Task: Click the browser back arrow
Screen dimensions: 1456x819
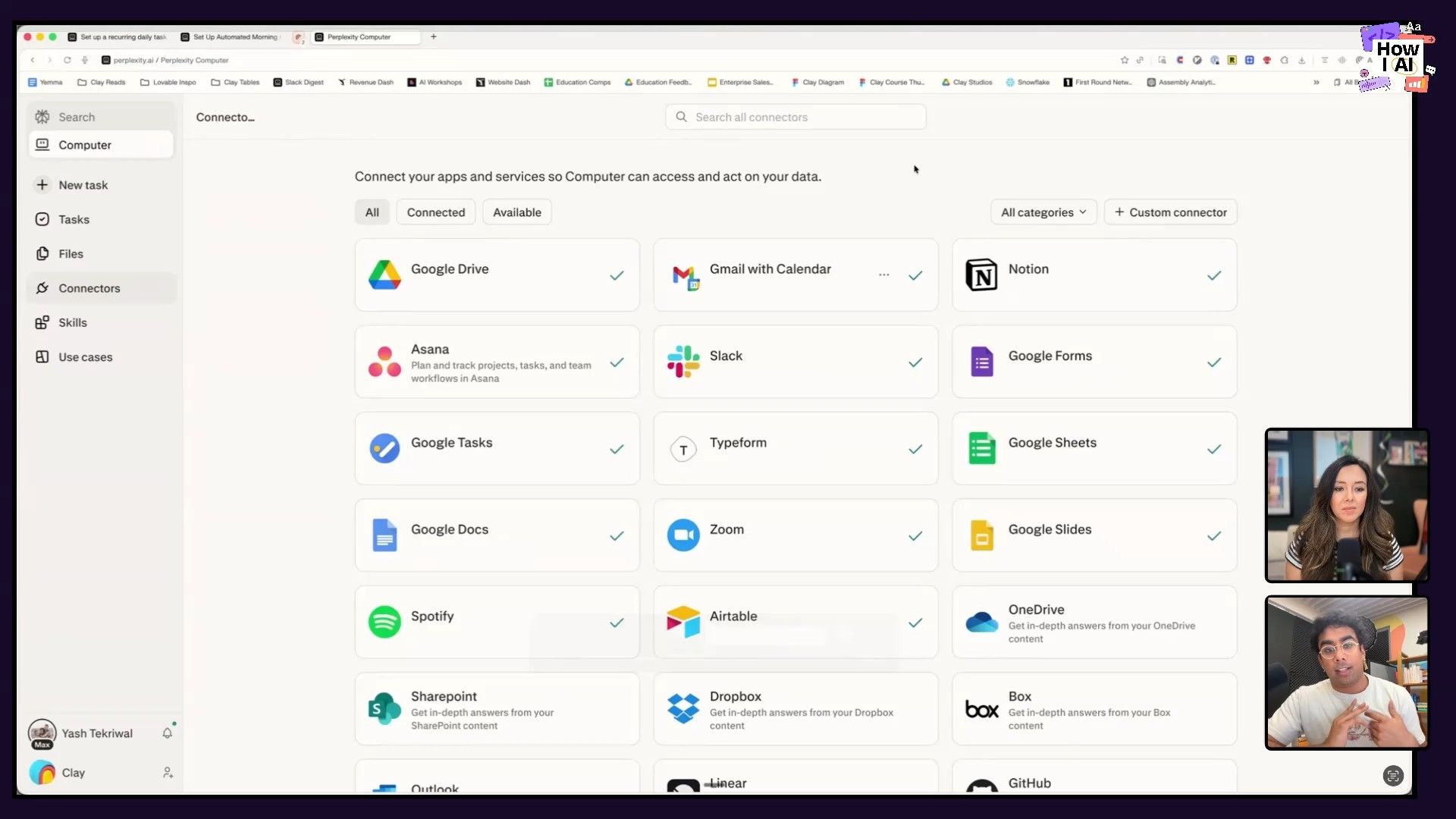Action: point(33,60)
